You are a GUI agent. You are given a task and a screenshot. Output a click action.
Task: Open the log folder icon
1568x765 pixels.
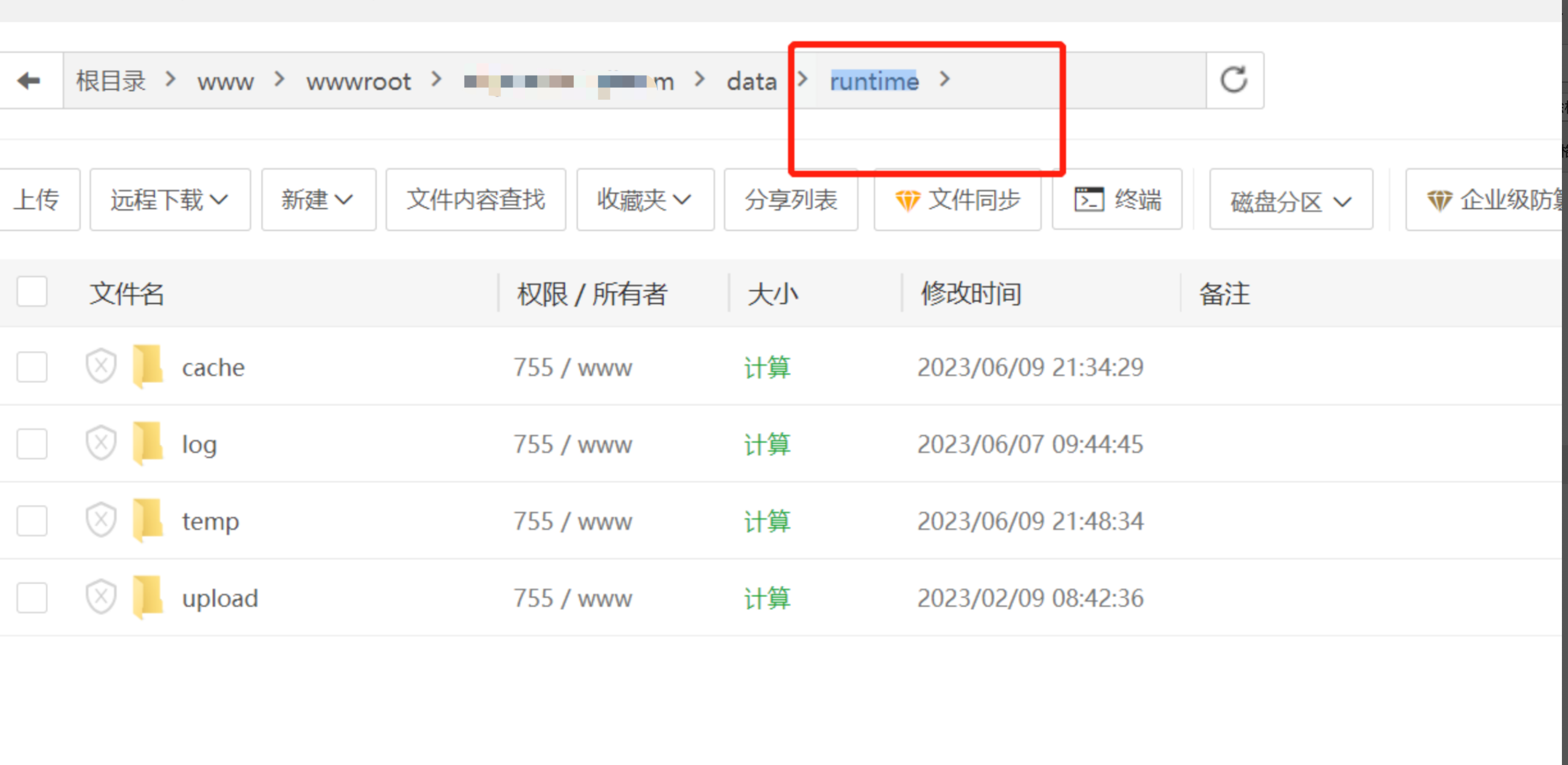pyautogui.click(x=148, y=443)
